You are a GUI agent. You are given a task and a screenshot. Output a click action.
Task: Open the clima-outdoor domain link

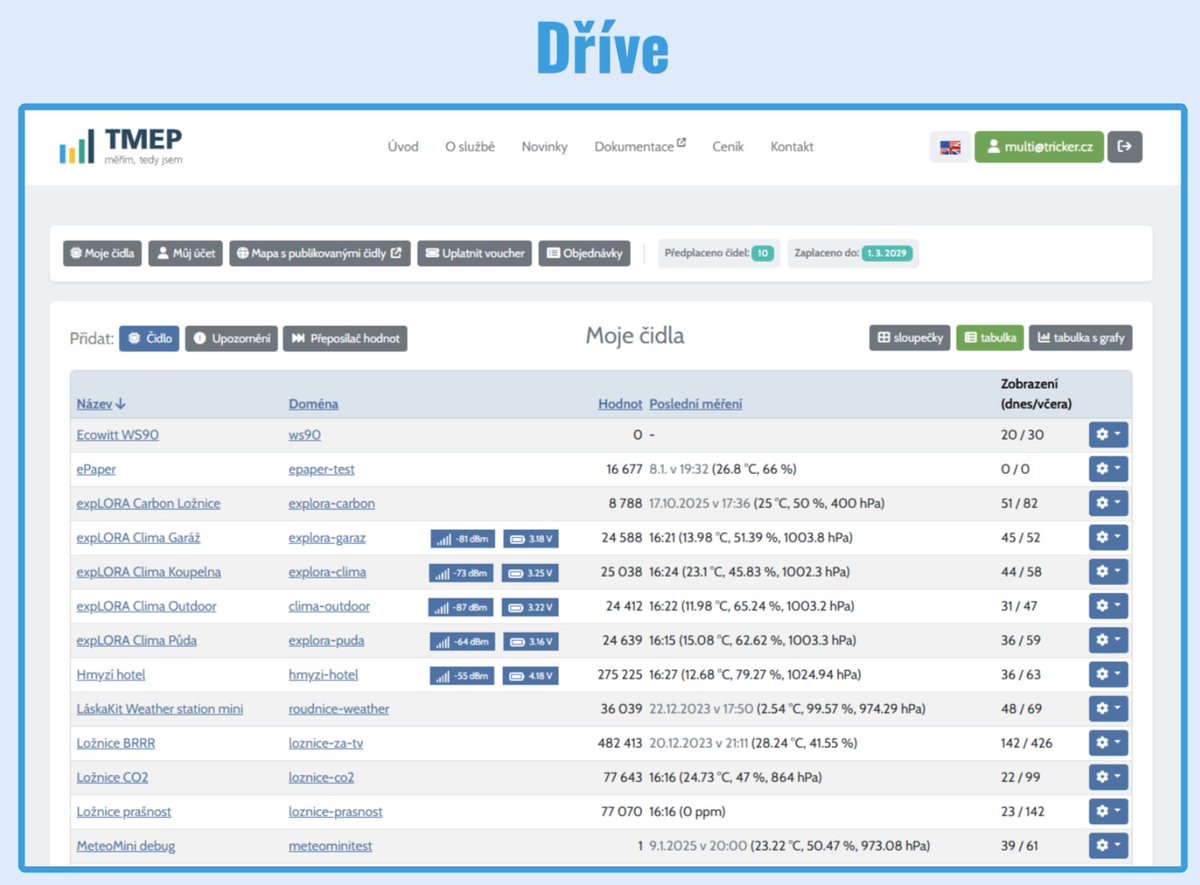[x=329, y=606]
